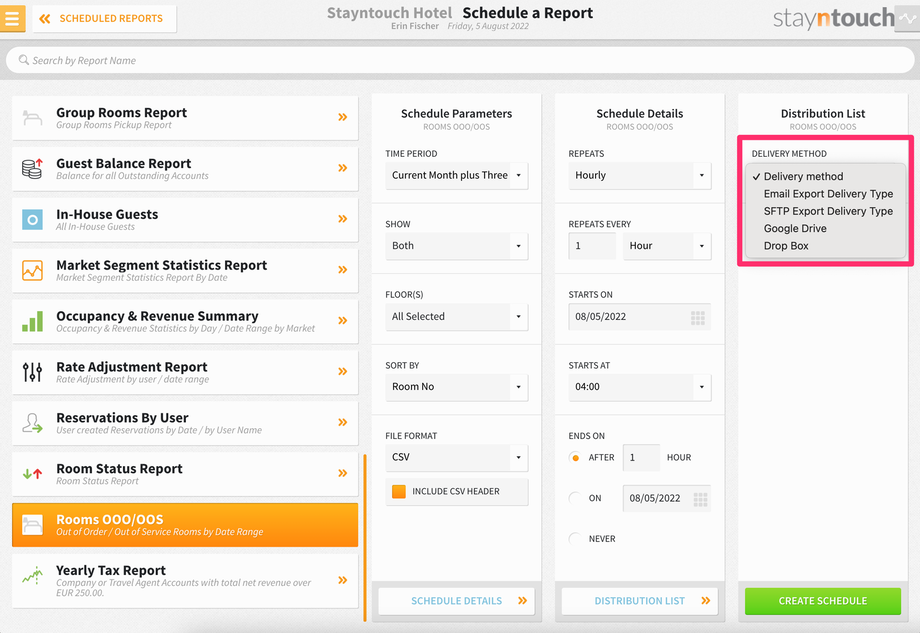Click the Group Rooms Report bed icon
Image resolution: width=920 pixels, height=633 pixels.
coord(32,117)
